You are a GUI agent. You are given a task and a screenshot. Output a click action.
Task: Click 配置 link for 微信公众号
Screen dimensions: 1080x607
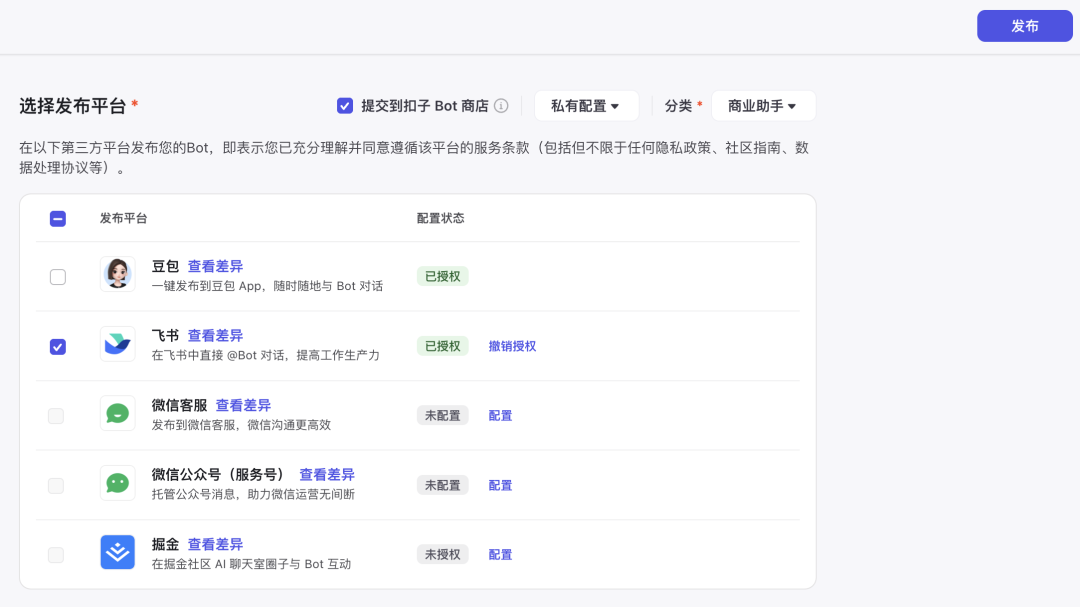[x=500, y=486]
